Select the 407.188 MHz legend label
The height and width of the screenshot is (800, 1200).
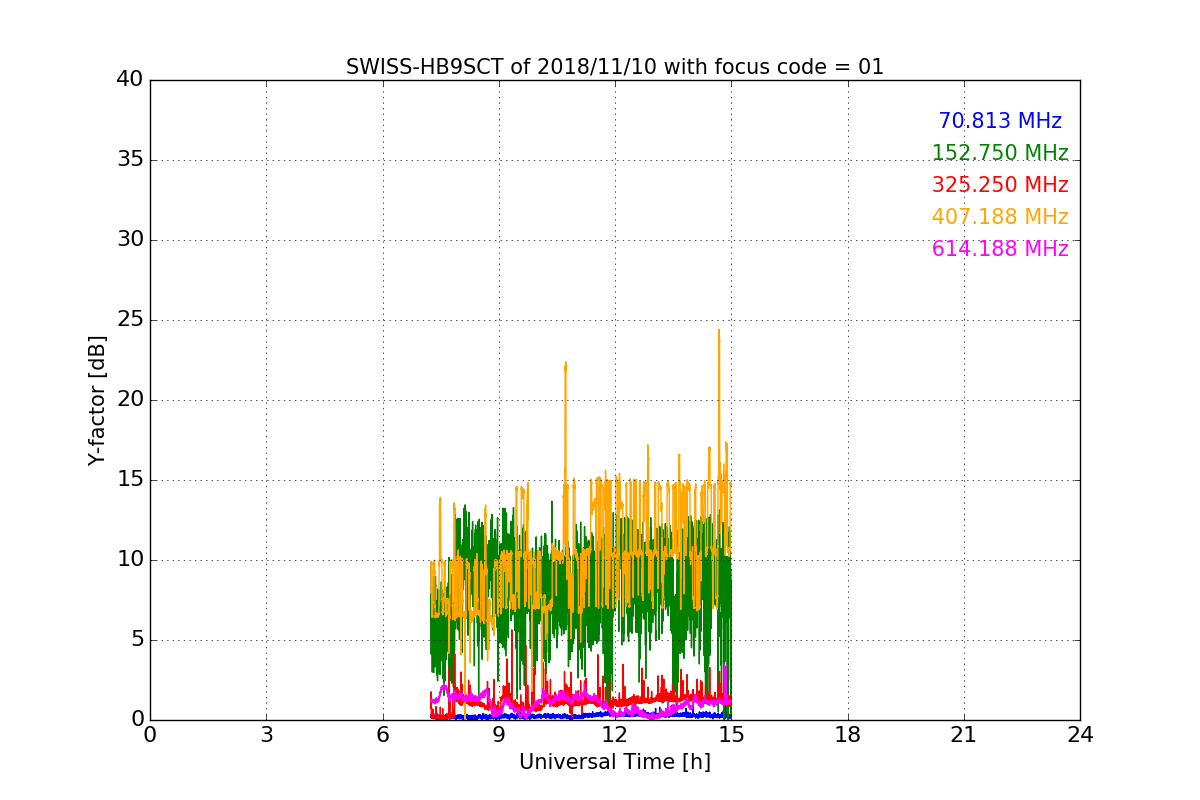[1000, 217]
